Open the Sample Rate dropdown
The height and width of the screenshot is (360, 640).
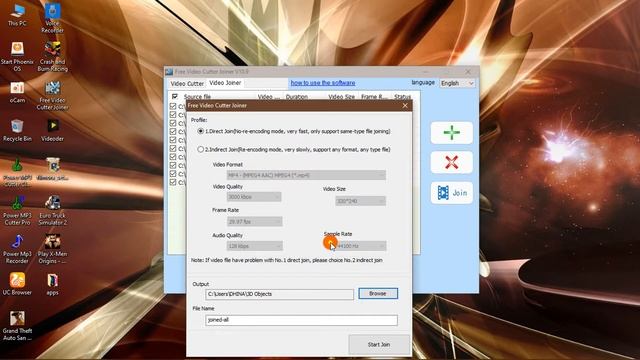click(x=360, y=246)
